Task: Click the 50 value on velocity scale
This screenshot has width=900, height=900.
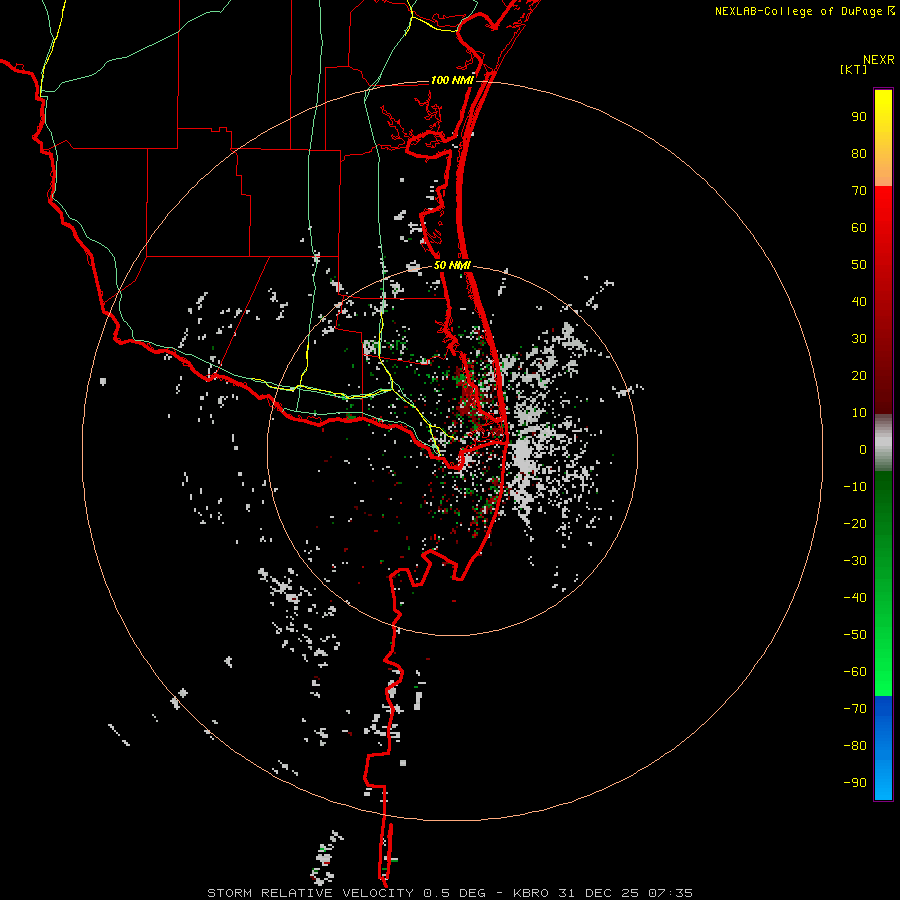Action: pyautogui.click(x=859, y=265)
